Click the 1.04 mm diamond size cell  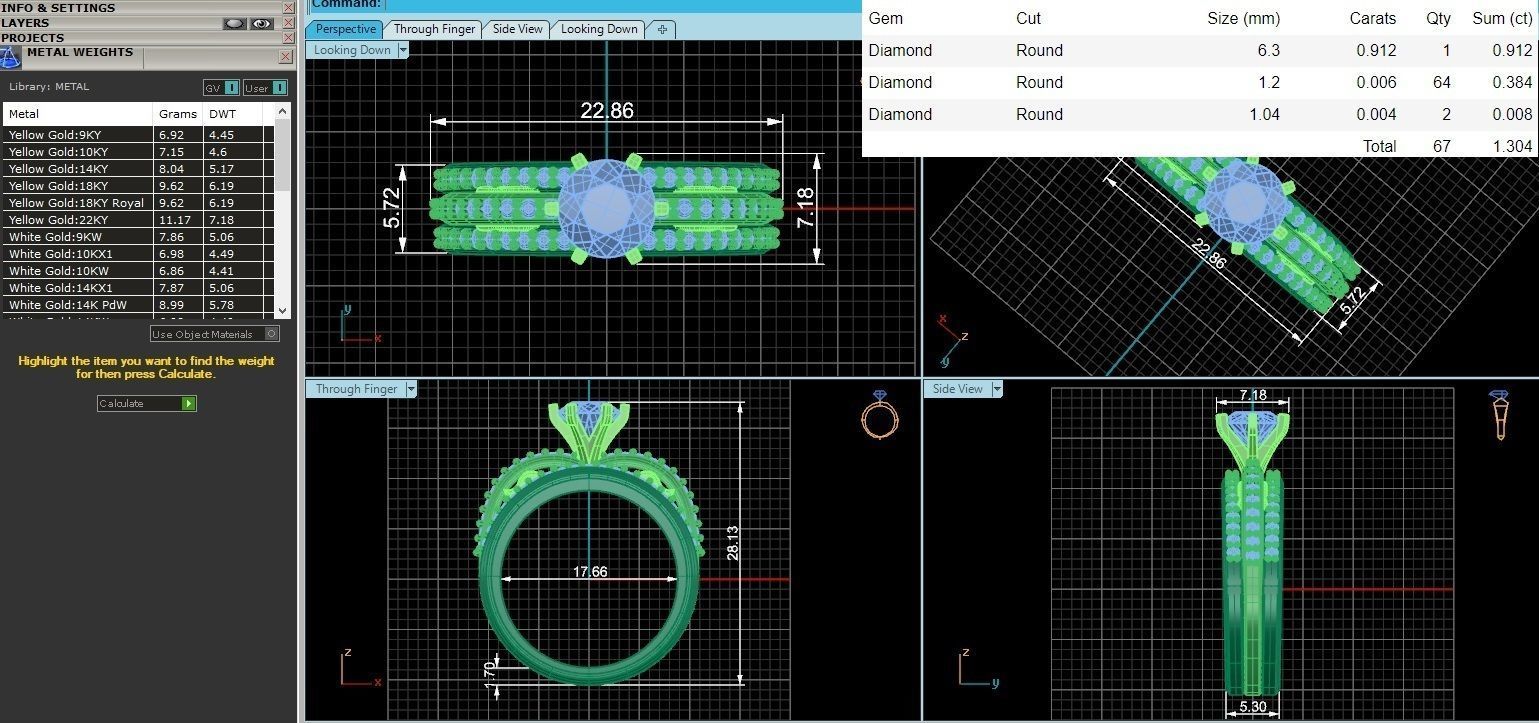click(1264, 114)
